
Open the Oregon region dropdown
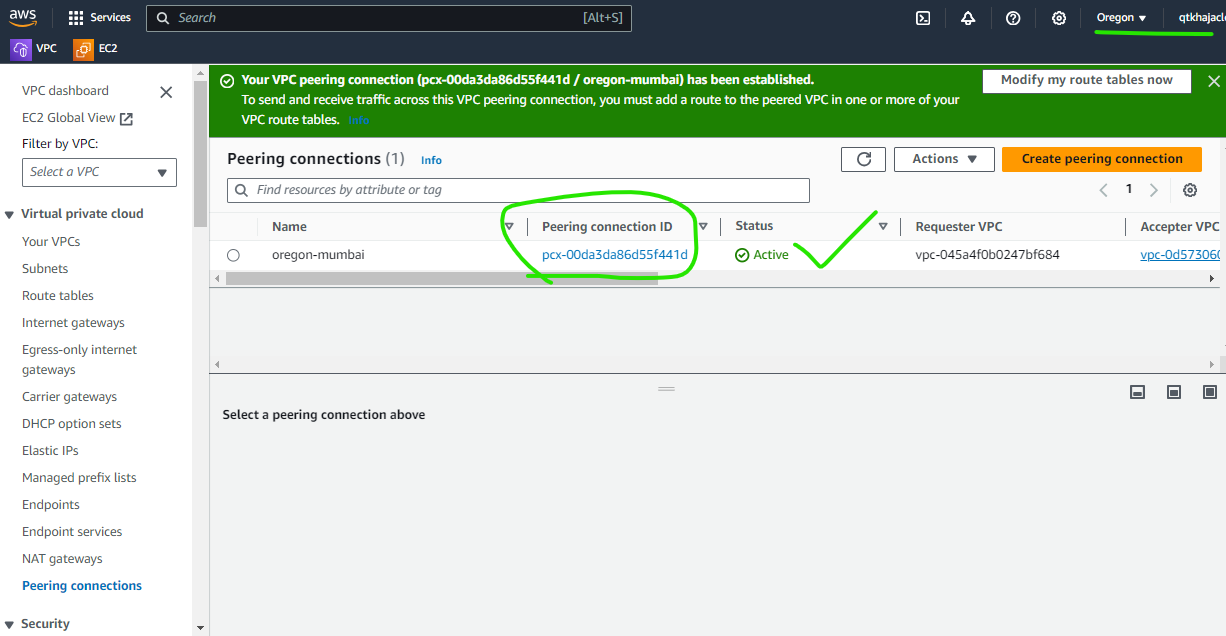point(1121,18)
